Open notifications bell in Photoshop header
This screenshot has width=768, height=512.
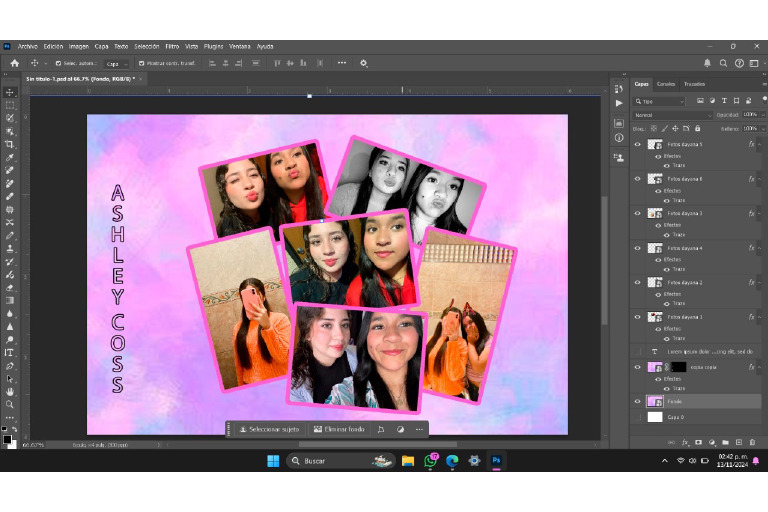tap(707, 63)
